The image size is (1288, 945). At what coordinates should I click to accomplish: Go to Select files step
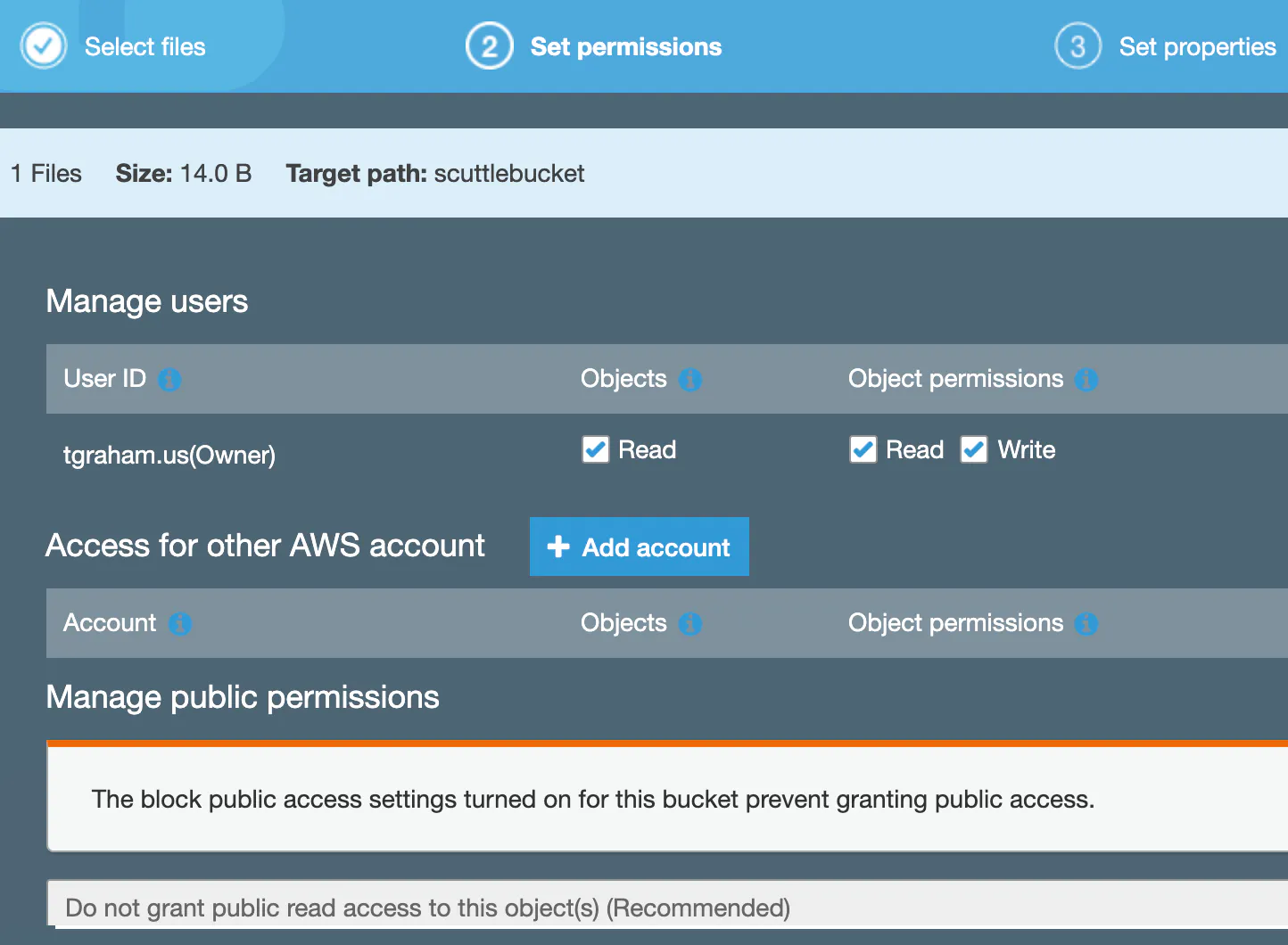[x=145, y=46]
